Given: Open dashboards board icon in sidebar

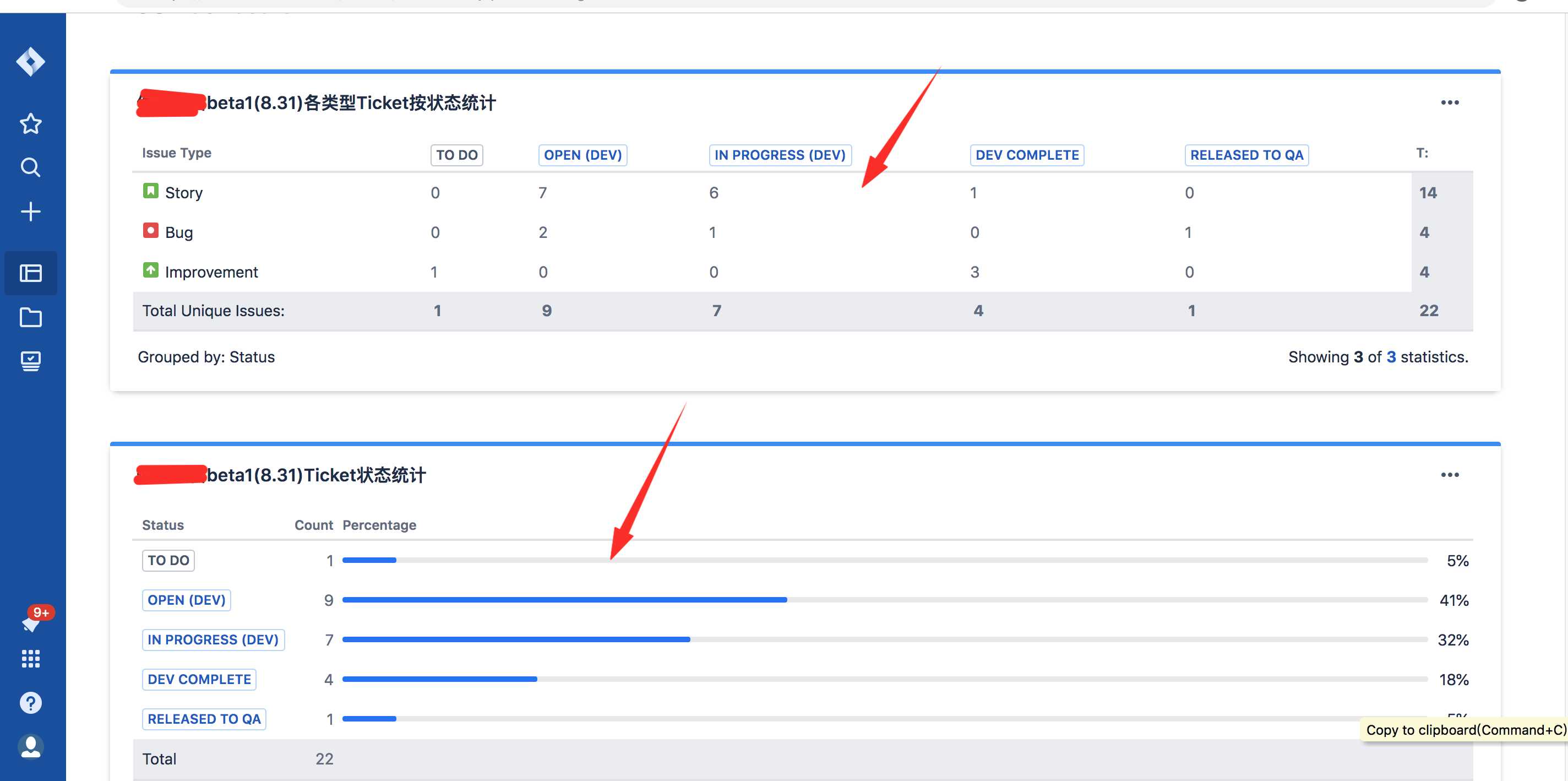Looking at the screenshot, I should (x=30, y=273).
